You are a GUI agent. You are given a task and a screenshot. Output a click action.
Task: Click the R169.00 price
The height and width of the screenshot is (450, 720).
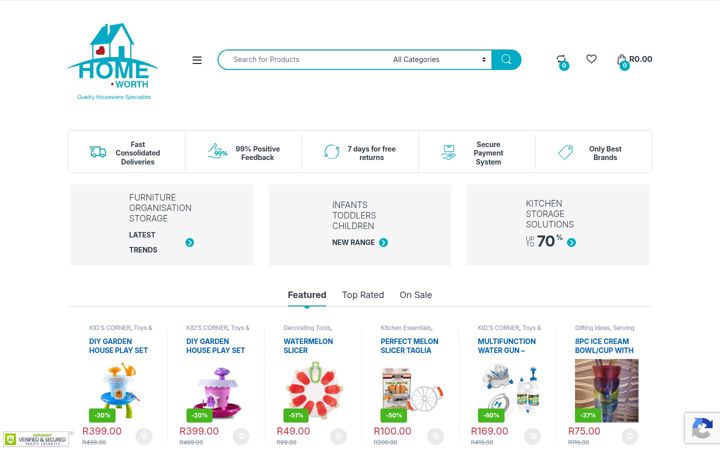pos(489,431)
